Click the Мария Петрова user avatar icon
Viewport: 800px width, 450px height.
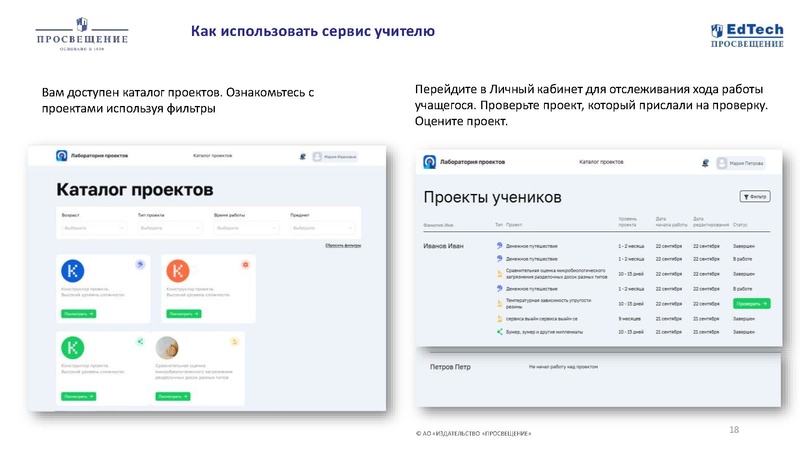click(x=722, y=163)
